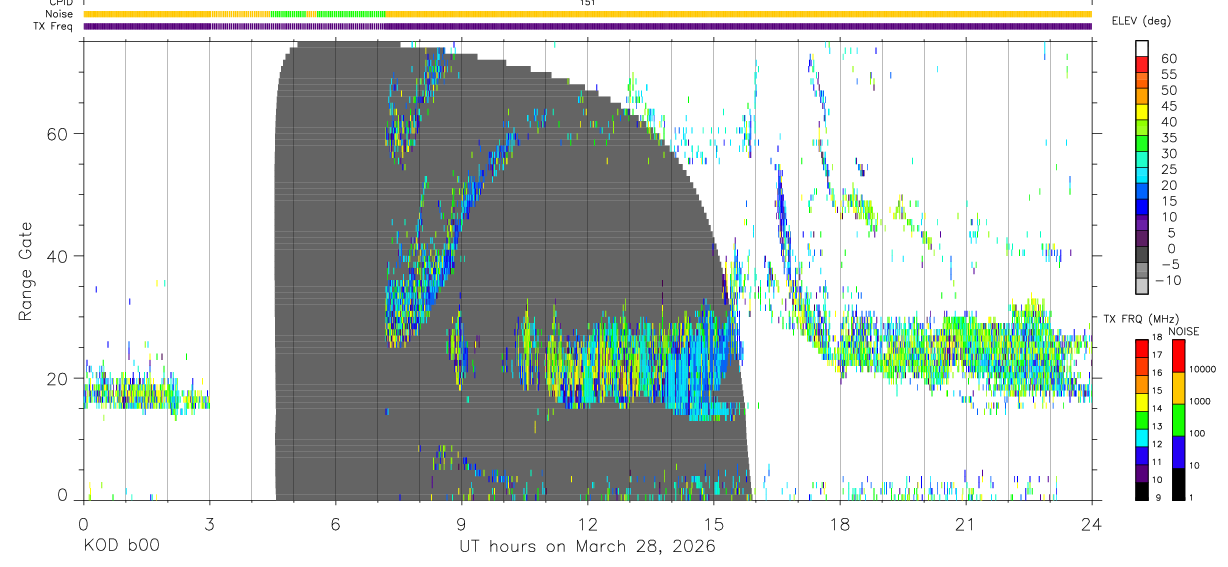Viewport: 1228px width, 567px height.
Task: Click the UT hours axis tick label 24
Action: tap(1091, 524)
